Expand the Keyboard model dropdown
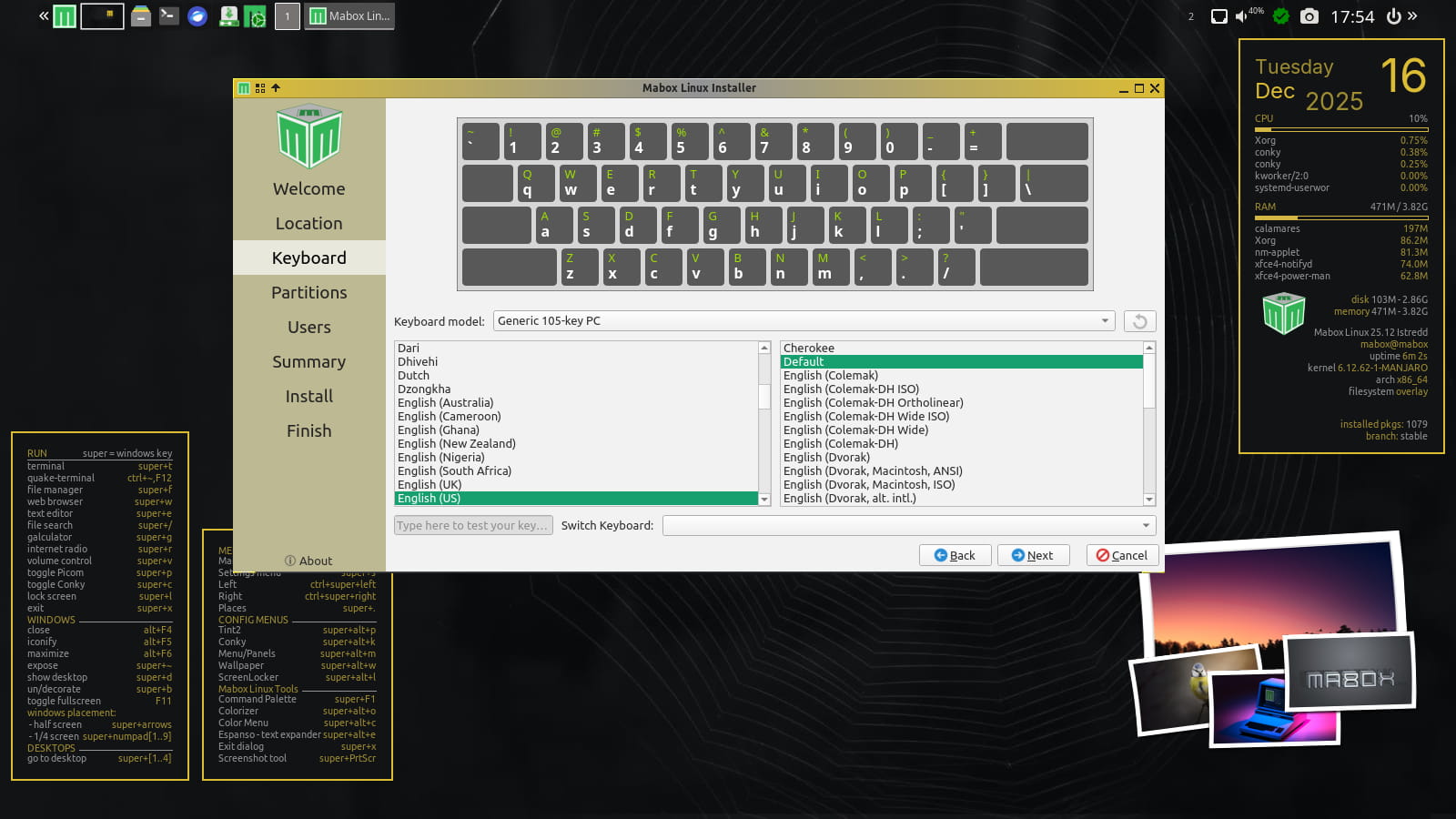 click(1105, 321)
